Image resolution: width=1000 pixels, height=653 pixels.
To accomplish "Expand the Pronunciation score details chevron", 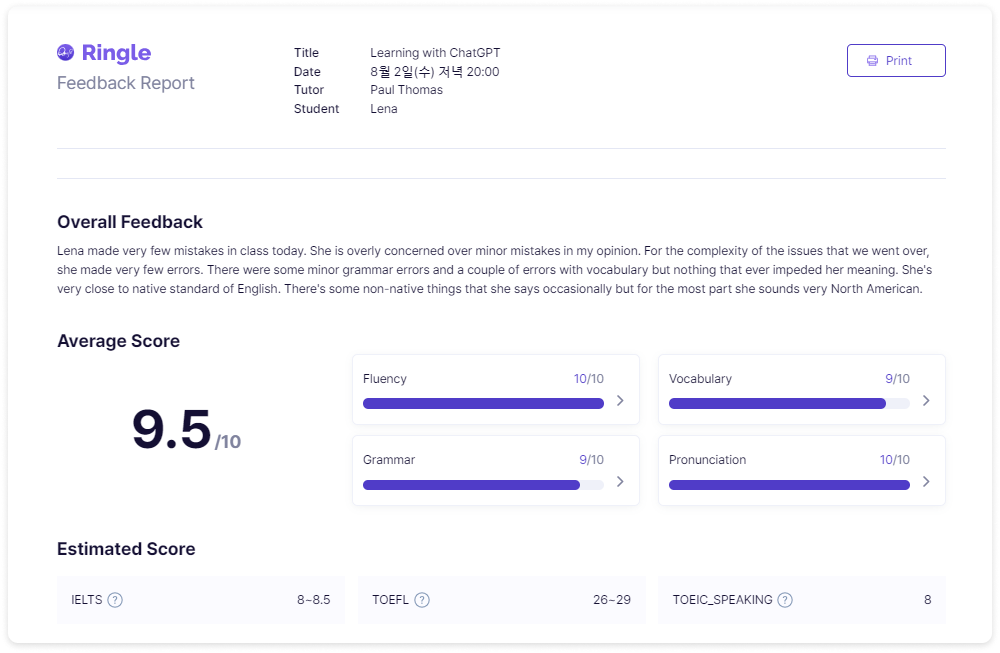I will pos(926,481).
